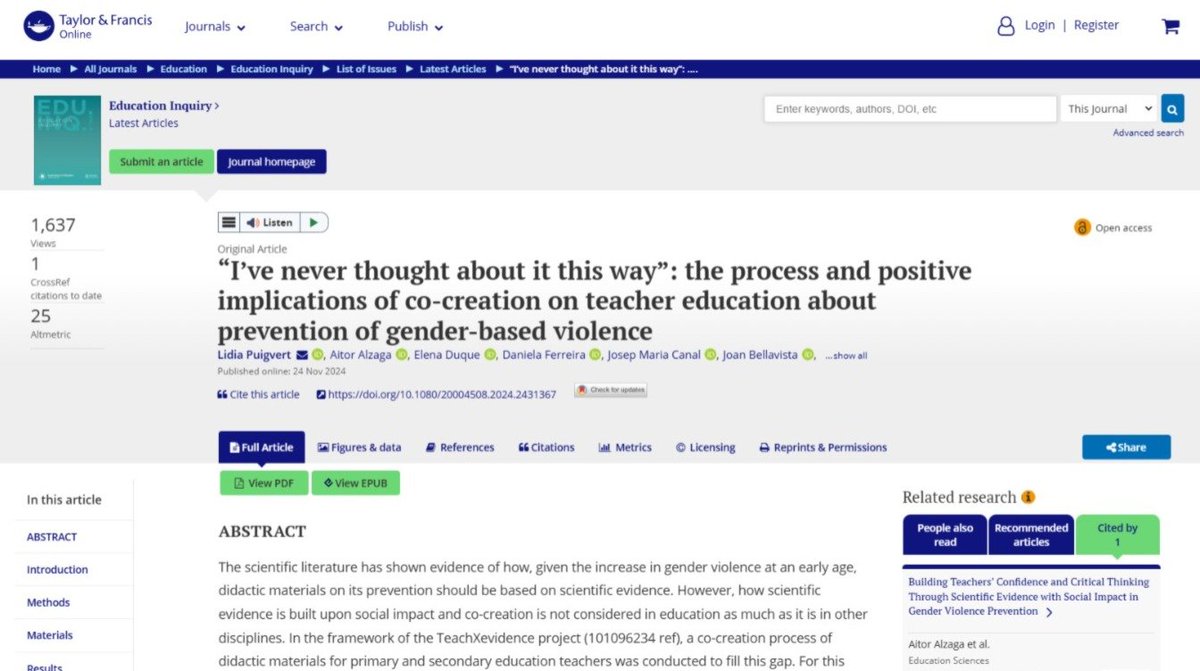Open the Listen menu hamburger icon
Screen dimensions: 1200x671
pos(229,223)
